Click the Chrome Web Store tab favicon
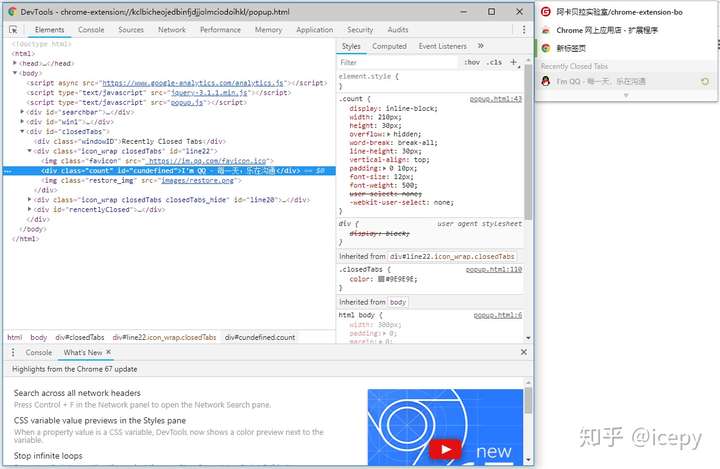The width and height of the screenshot is (720, 469). pyautogui.click(x=546, y=30)
